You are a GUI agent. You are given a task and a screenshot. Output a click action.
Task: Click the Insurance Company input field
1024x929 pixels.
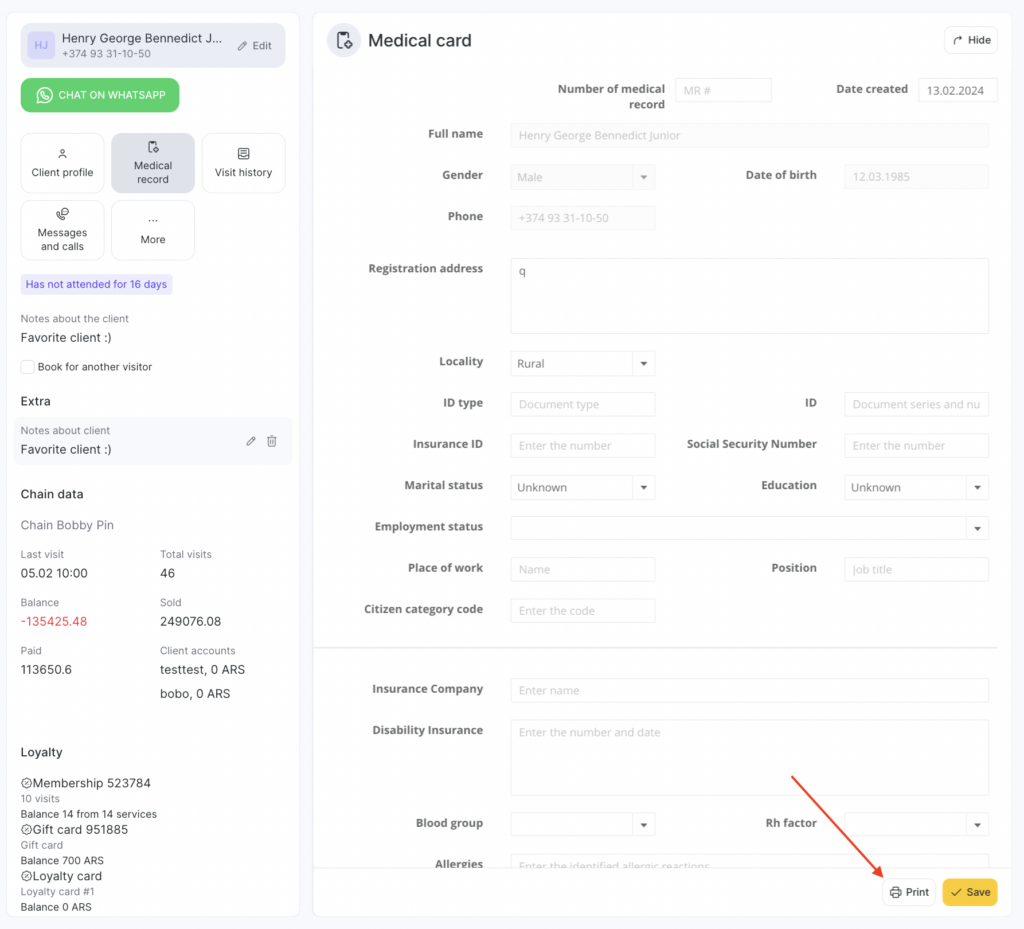pyautogui.click(x=749, y=691)
